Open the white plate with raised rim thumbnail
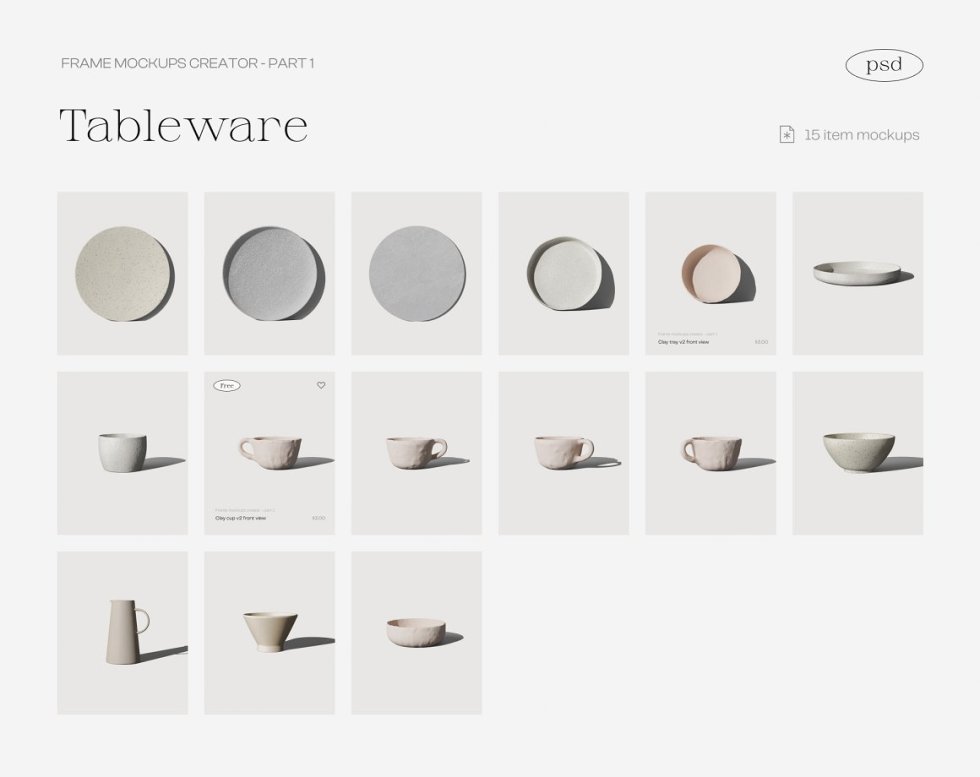 [564, 273]
